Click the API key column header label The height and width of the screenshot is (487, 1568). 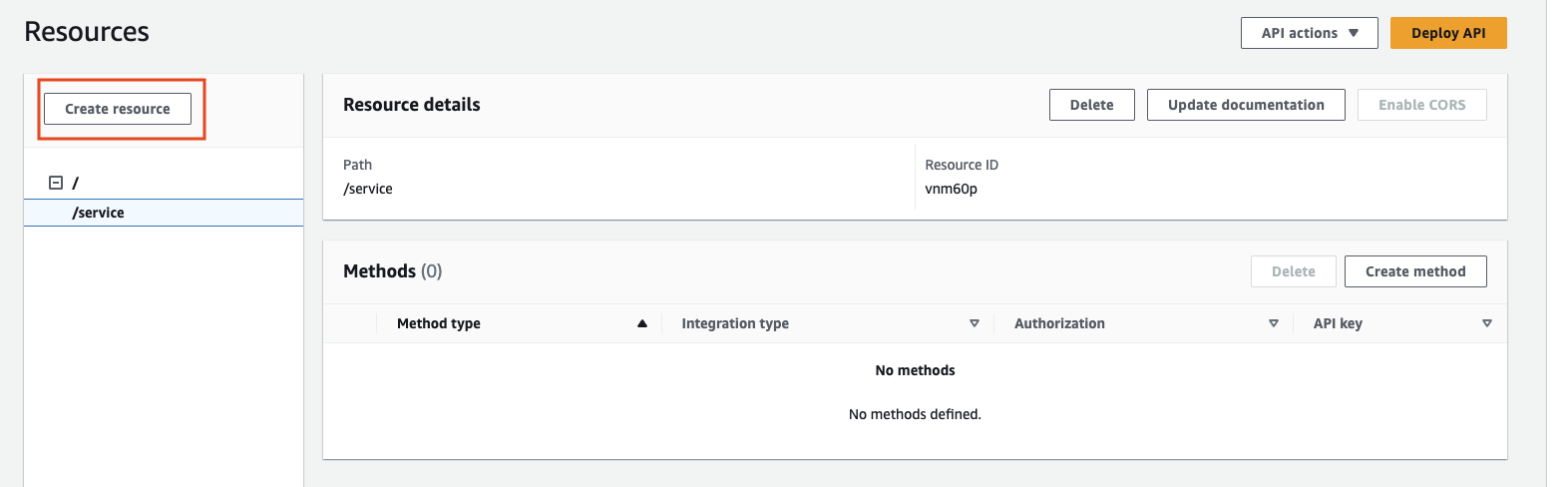[x=1338, y=323]
